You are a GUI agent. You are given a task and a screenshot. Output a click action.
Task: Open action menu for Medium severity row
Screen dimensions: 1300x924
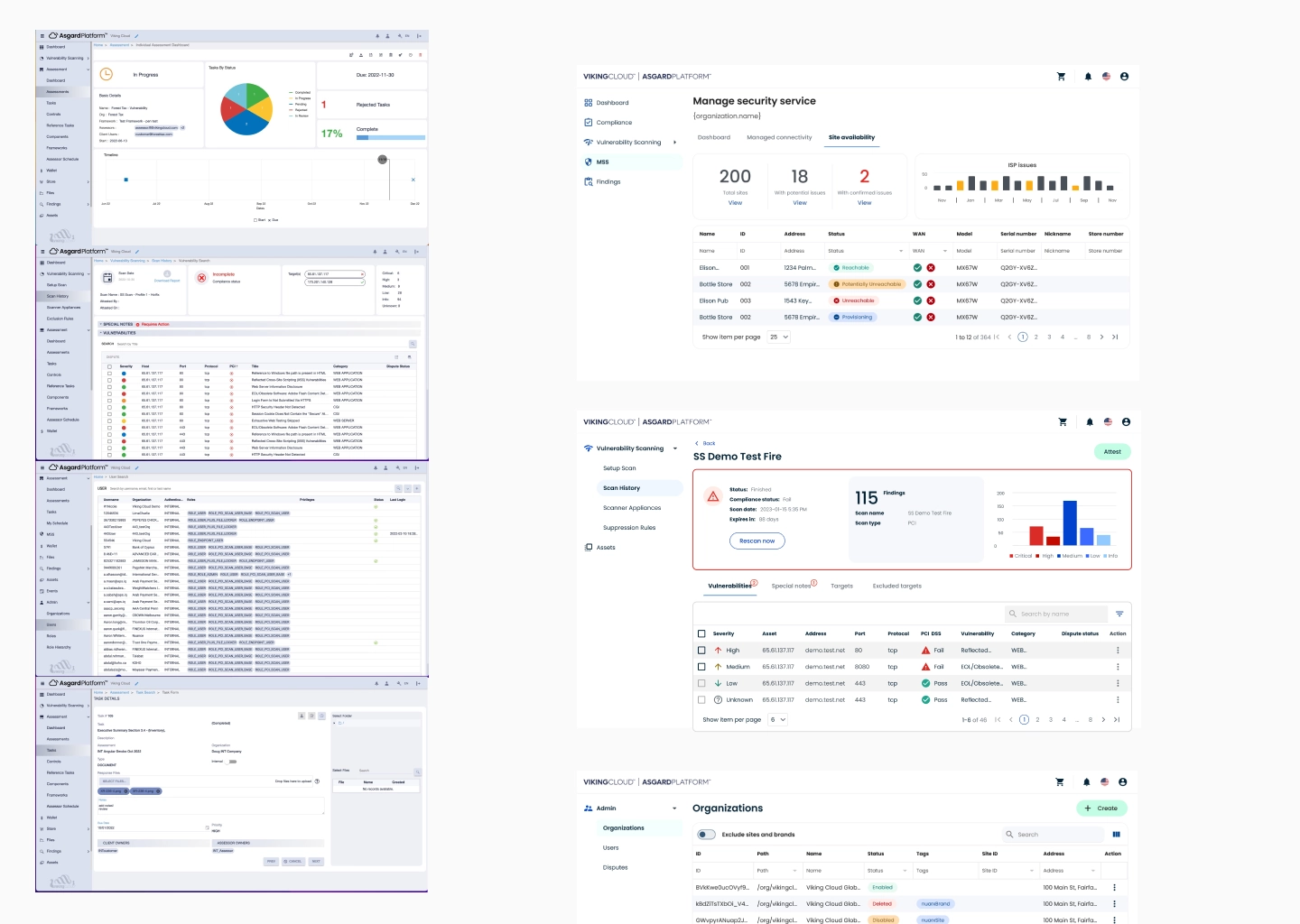1118,667
